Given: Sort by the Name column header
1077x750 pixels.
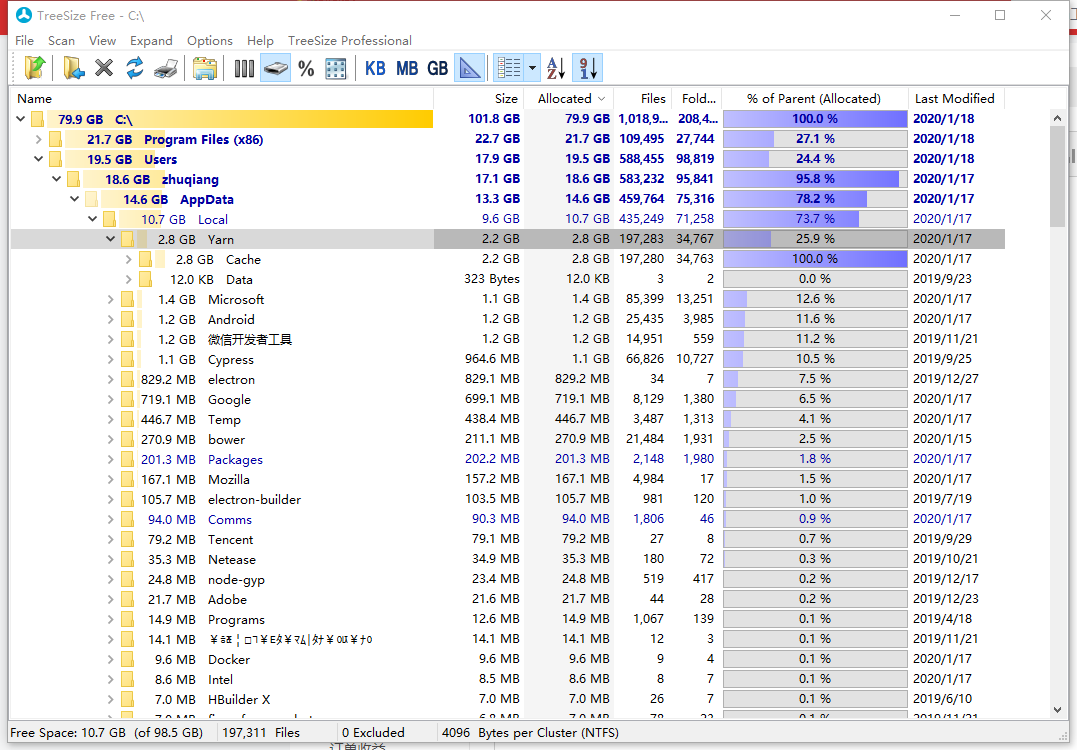Looking at the screenshot, I should (x=222, y=98).
